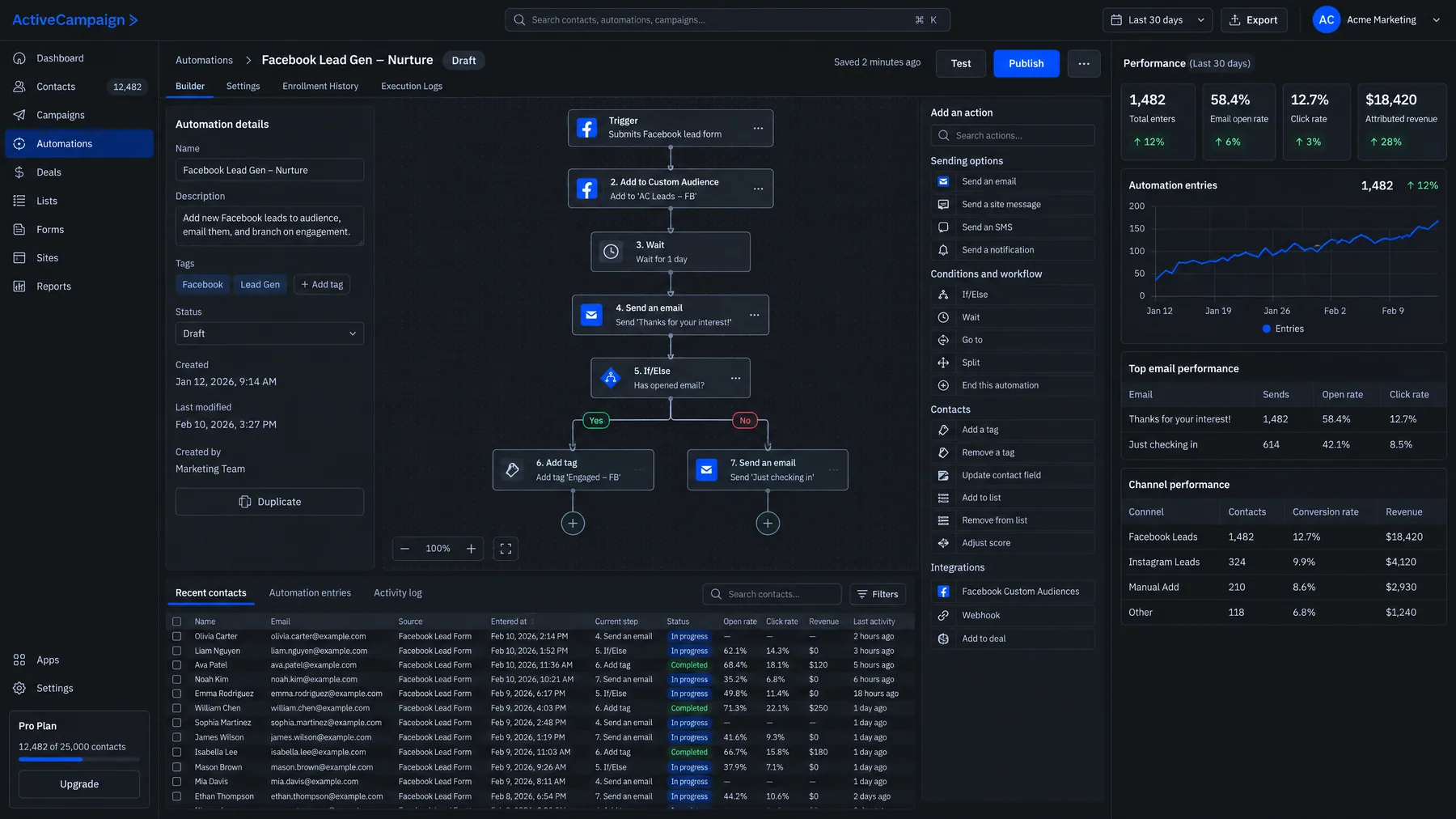Open the Reports sidebar icon
Screen dimensions: 1456x819
pos(19,286)
